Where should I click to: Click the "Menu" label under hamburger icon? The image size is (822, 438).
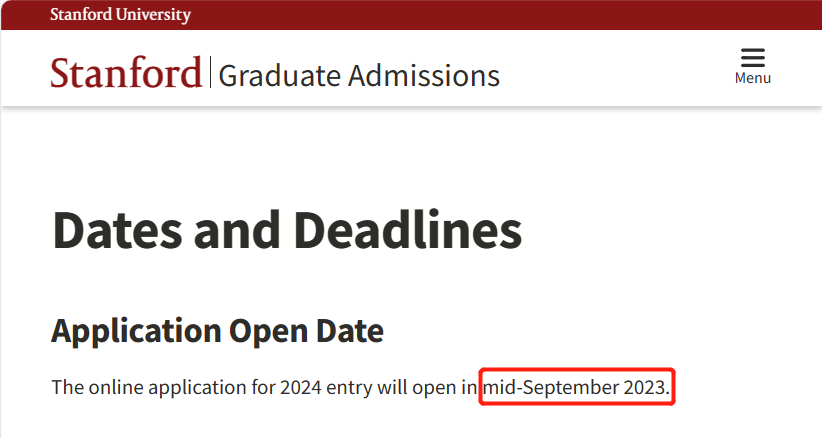click(x=752, y=78)
